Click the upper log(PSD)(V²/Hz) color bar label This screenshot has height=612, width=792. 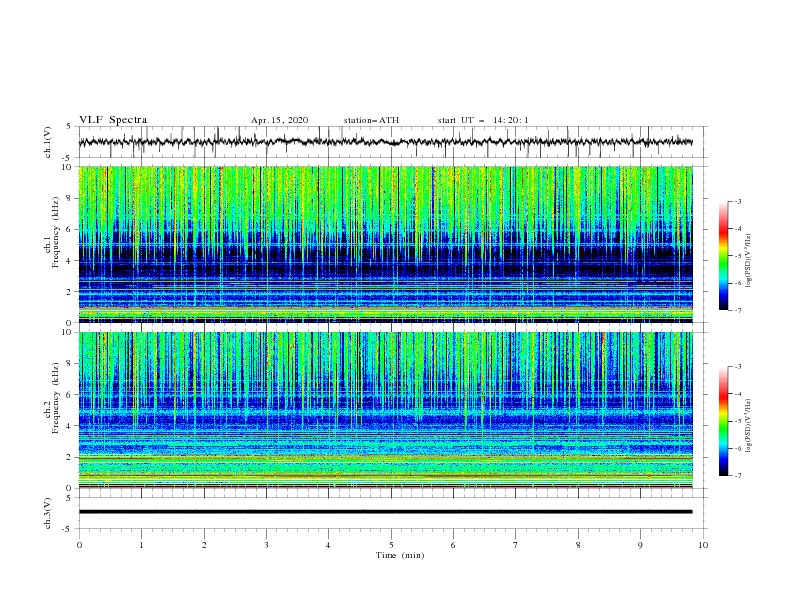tap(748, 260)
